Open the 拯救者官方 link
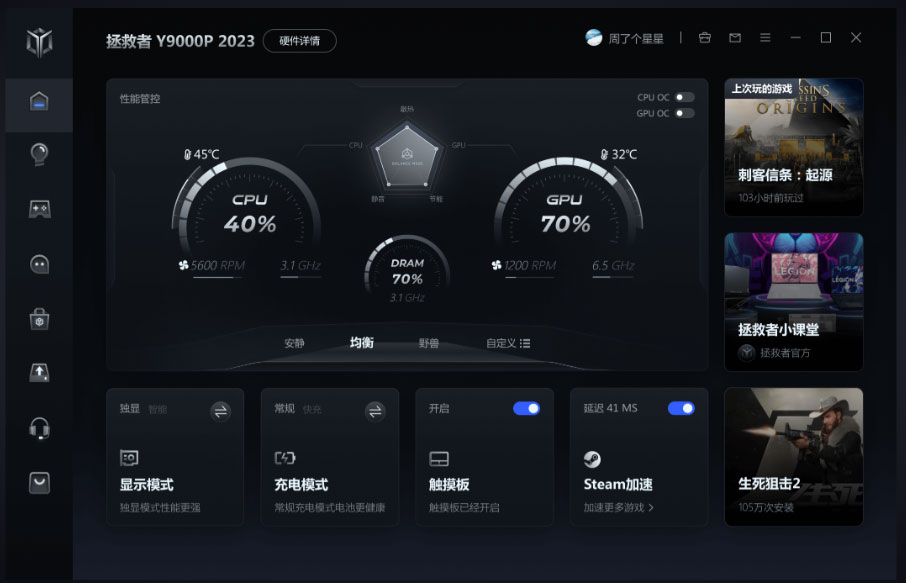Screen dimensions: 906x583 (x=785, y=353)
